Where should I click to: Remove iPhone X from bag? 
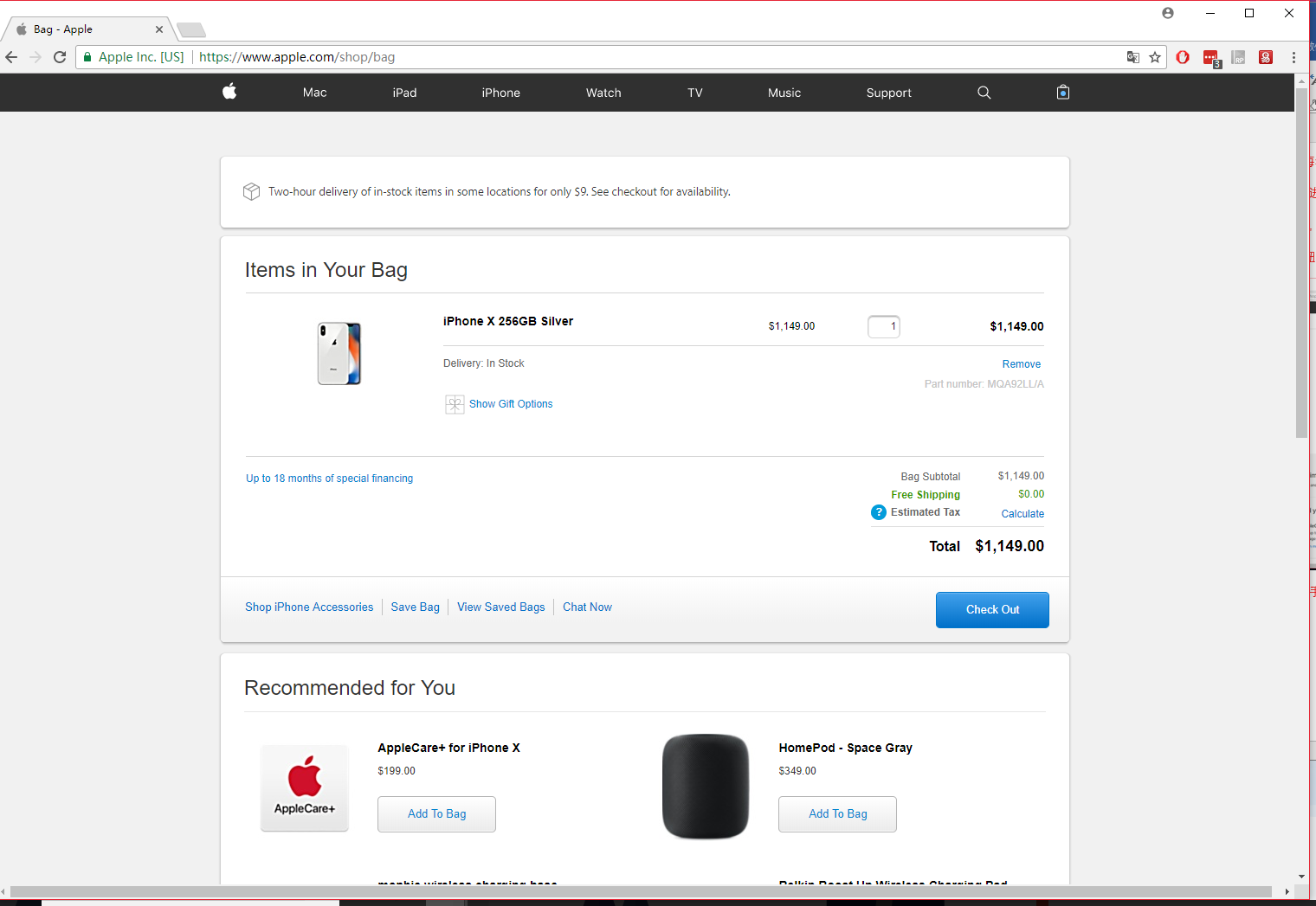(x=1021, y=364)
